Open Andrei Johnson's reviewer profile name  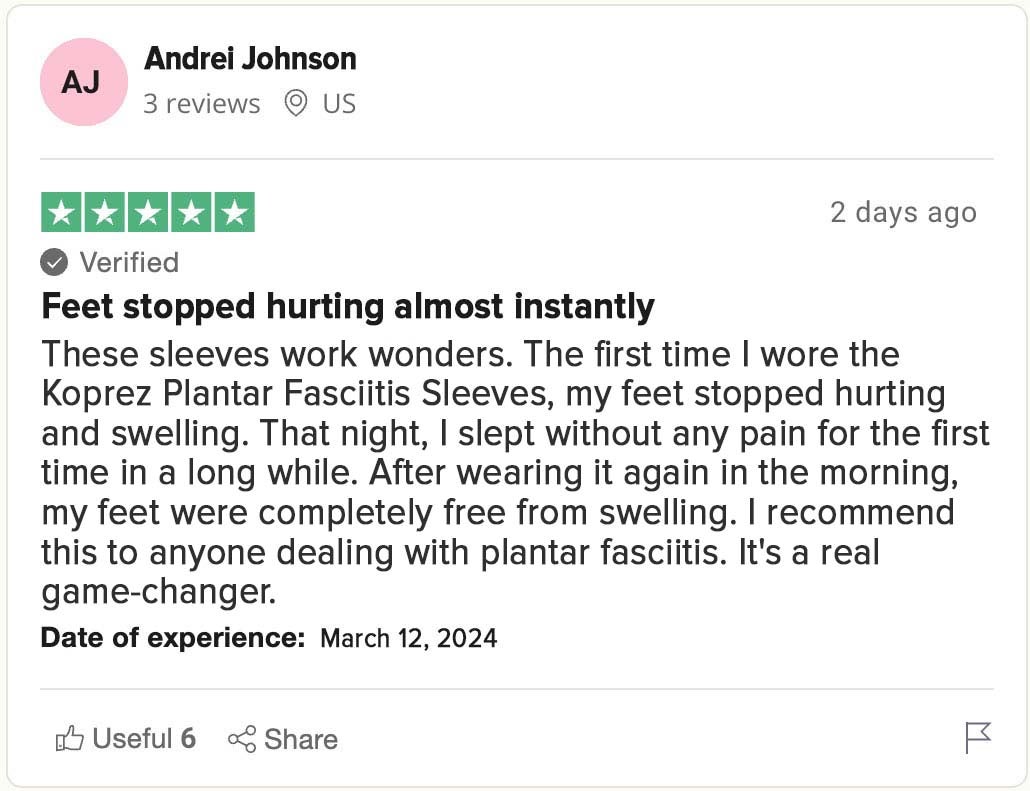pyautogui.click(x=250, y=58)
